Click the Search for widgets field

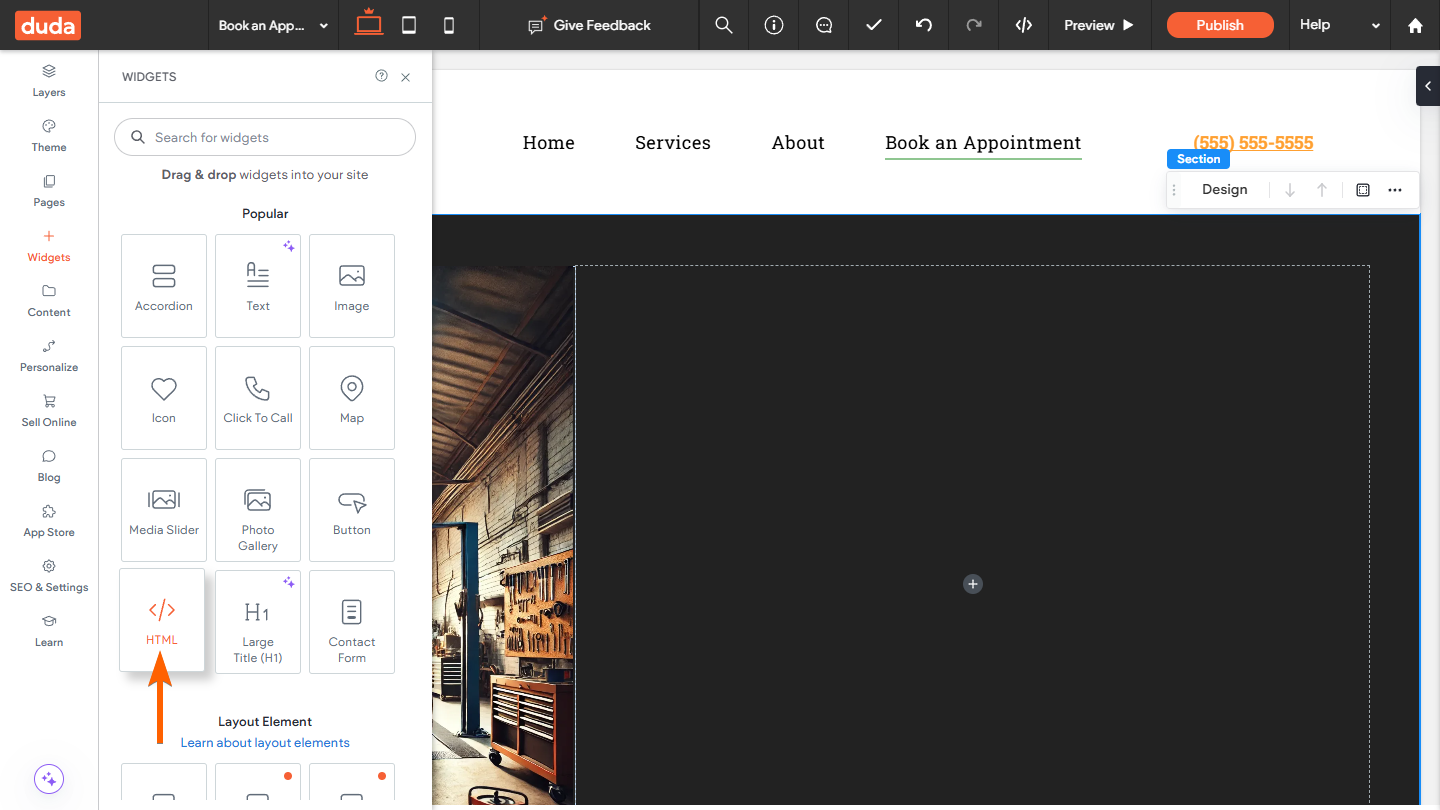265,137
